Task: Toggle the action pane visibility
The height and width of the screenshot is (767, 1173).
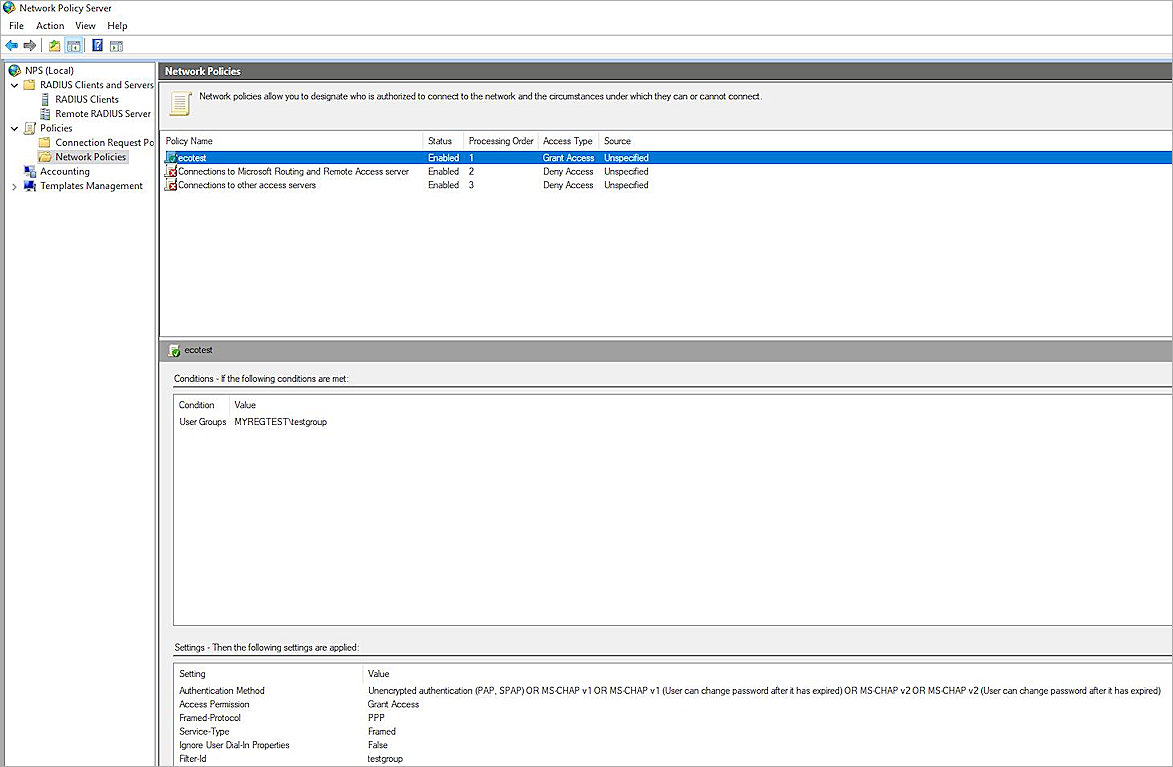Action: click(118, 45)
